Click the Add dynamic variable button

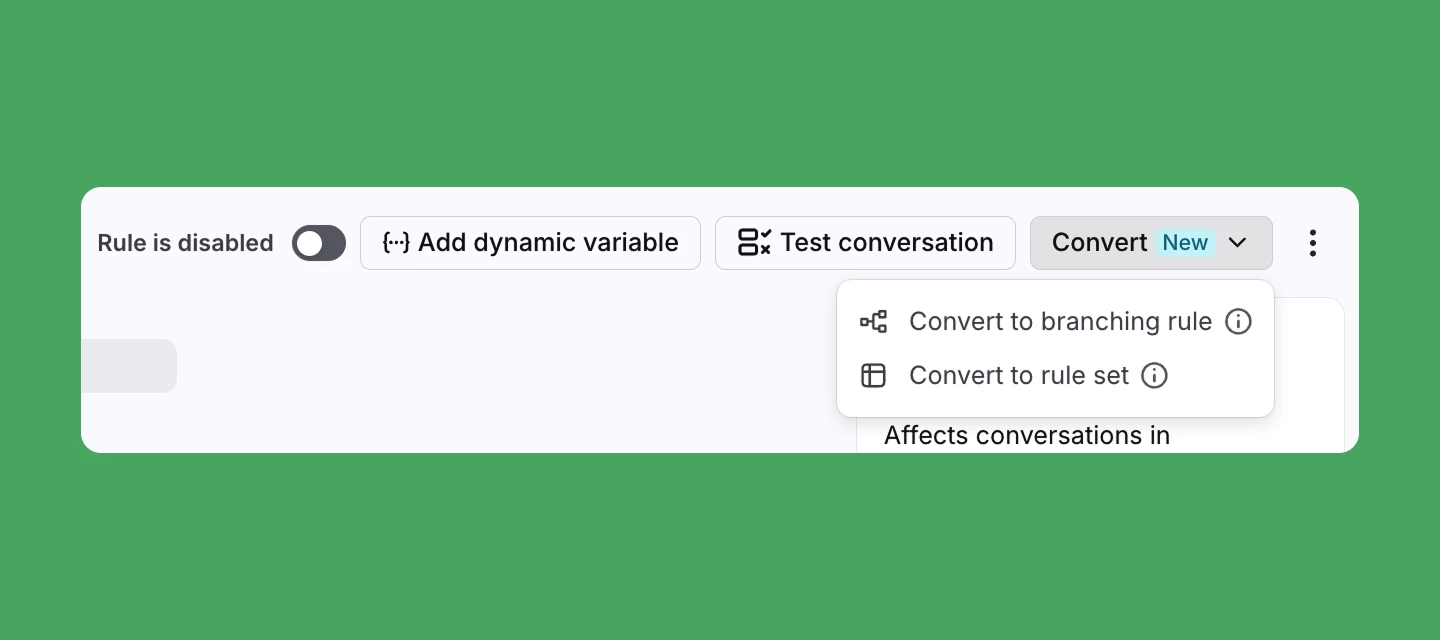coord(530,242)
